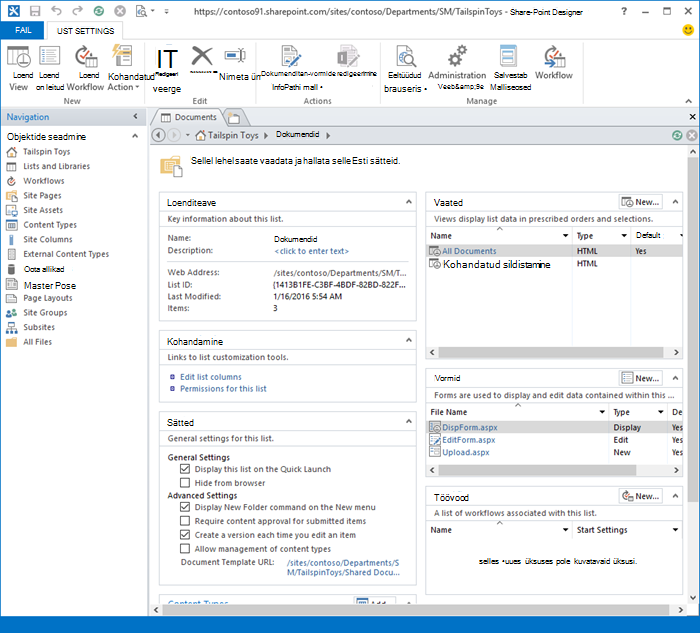This screenshot has width=700, height=633.
Task: Open the Preview in browser quick icon
Action: pos(142,11)
